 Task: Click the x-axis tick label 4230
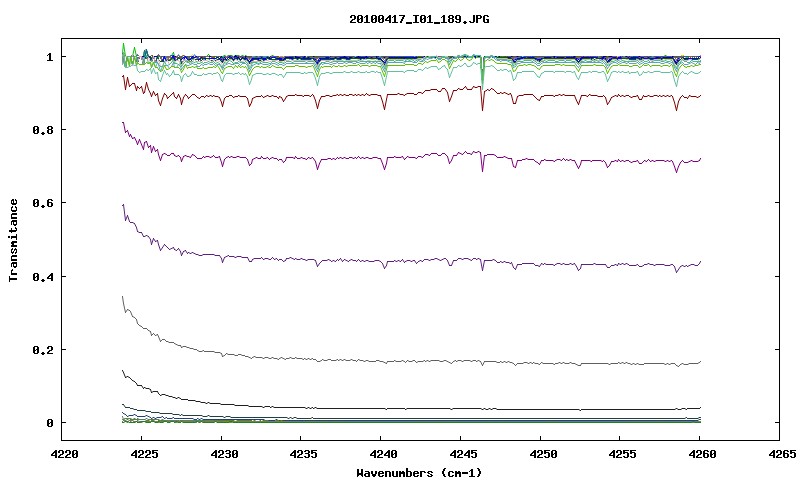224,454
